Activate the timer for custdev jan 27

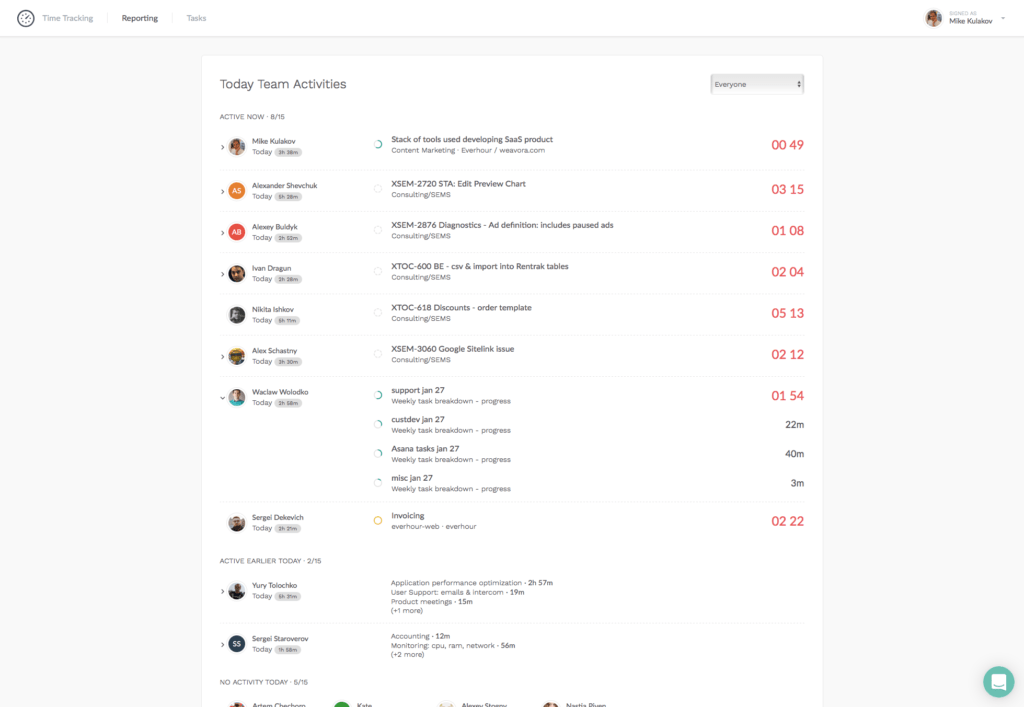click(378, 423)
